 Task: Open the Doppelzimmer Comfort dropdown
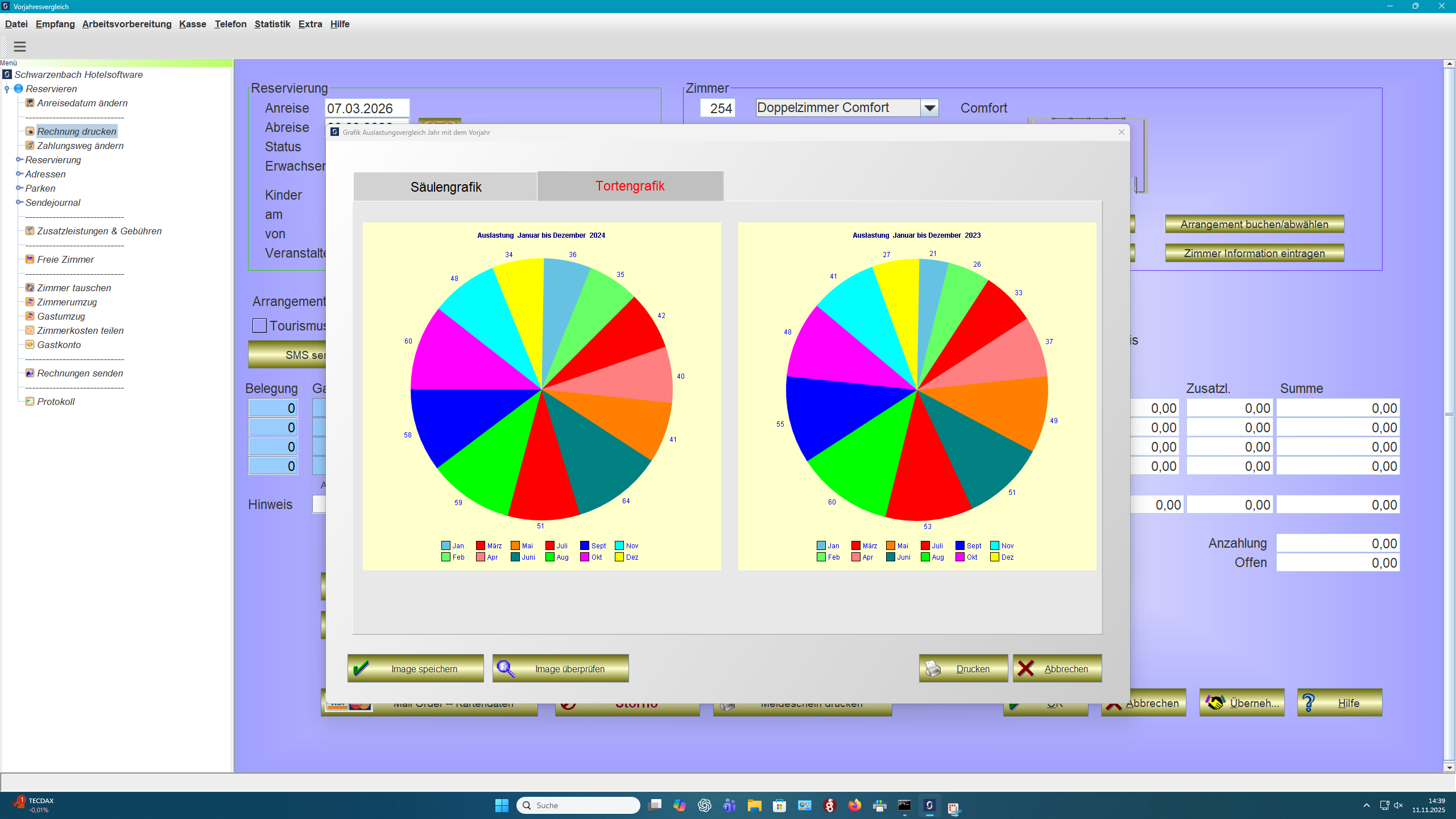929,107
